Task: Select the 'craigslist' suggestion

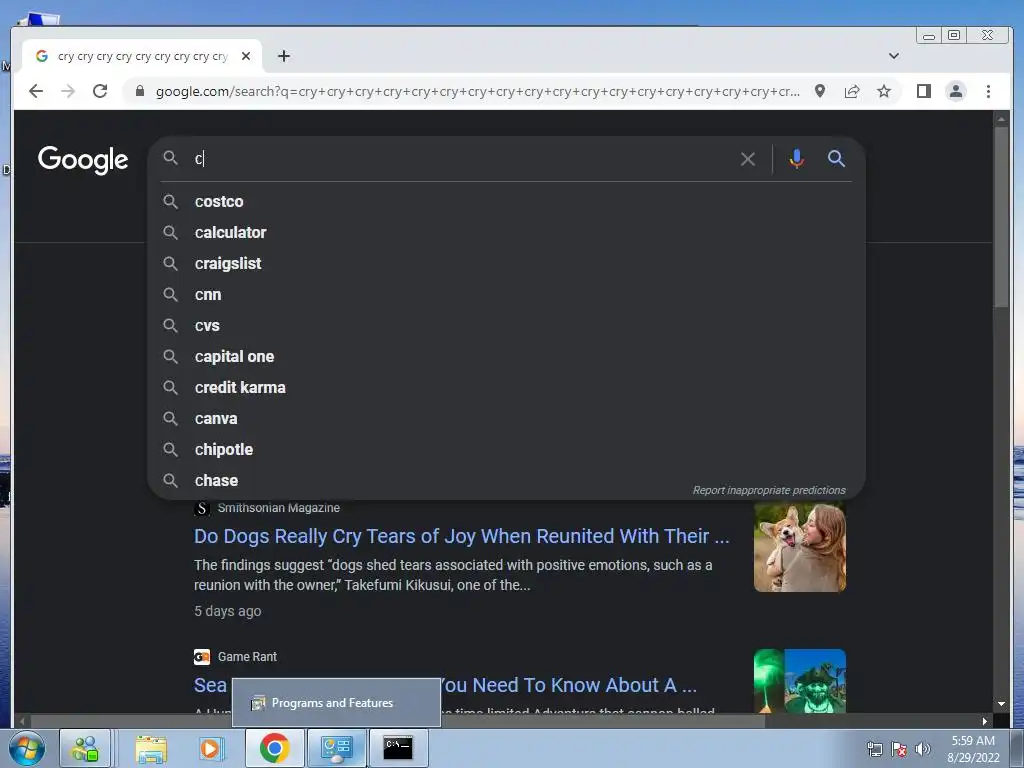Action: (507, 263)
